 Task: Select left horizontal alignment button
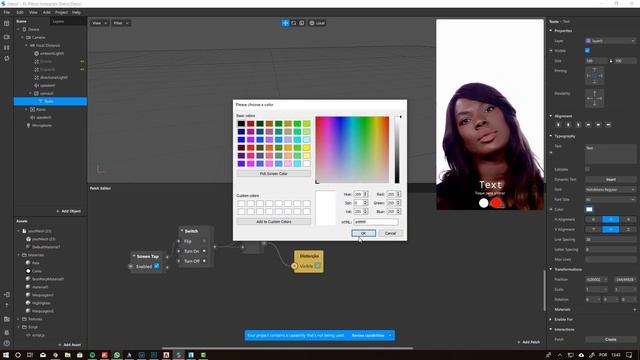pyautogui.click(x=593, y=220)
